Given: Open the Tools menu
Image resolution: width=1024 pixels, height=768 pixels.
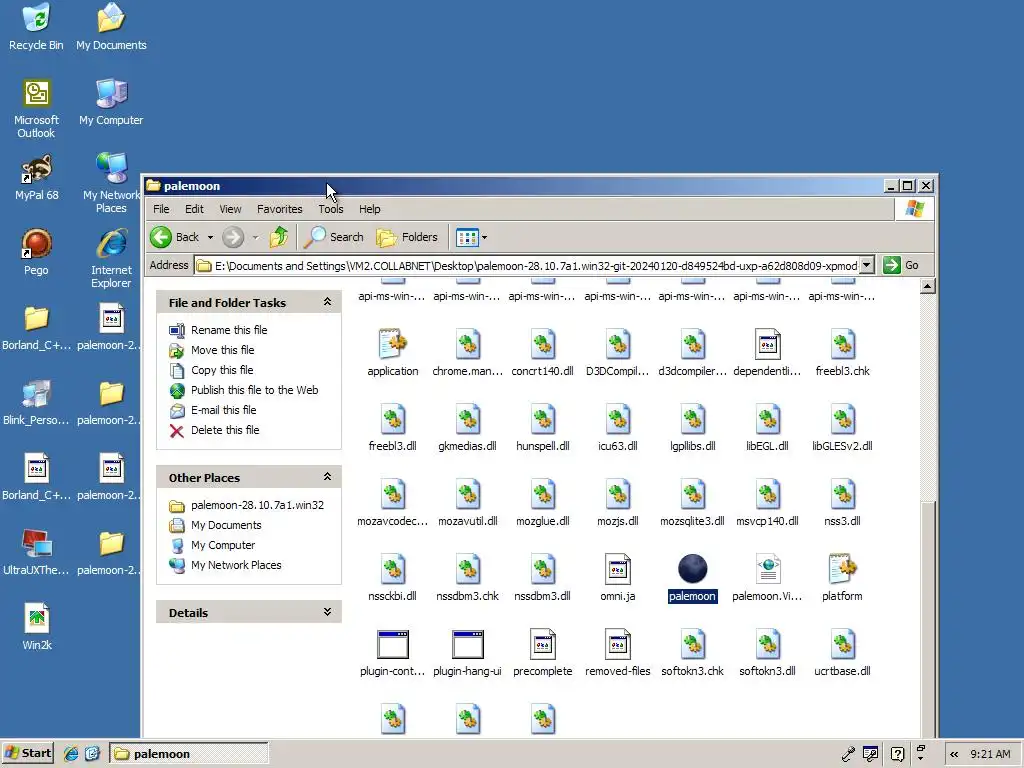Looking at the screenshot, I should 330,209.
